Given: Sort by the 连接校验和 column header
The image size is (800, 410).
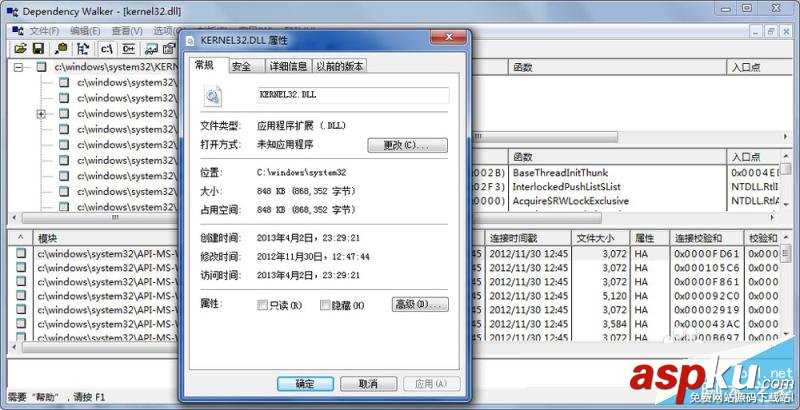Looking at the screenshot, I should point(706,238).
